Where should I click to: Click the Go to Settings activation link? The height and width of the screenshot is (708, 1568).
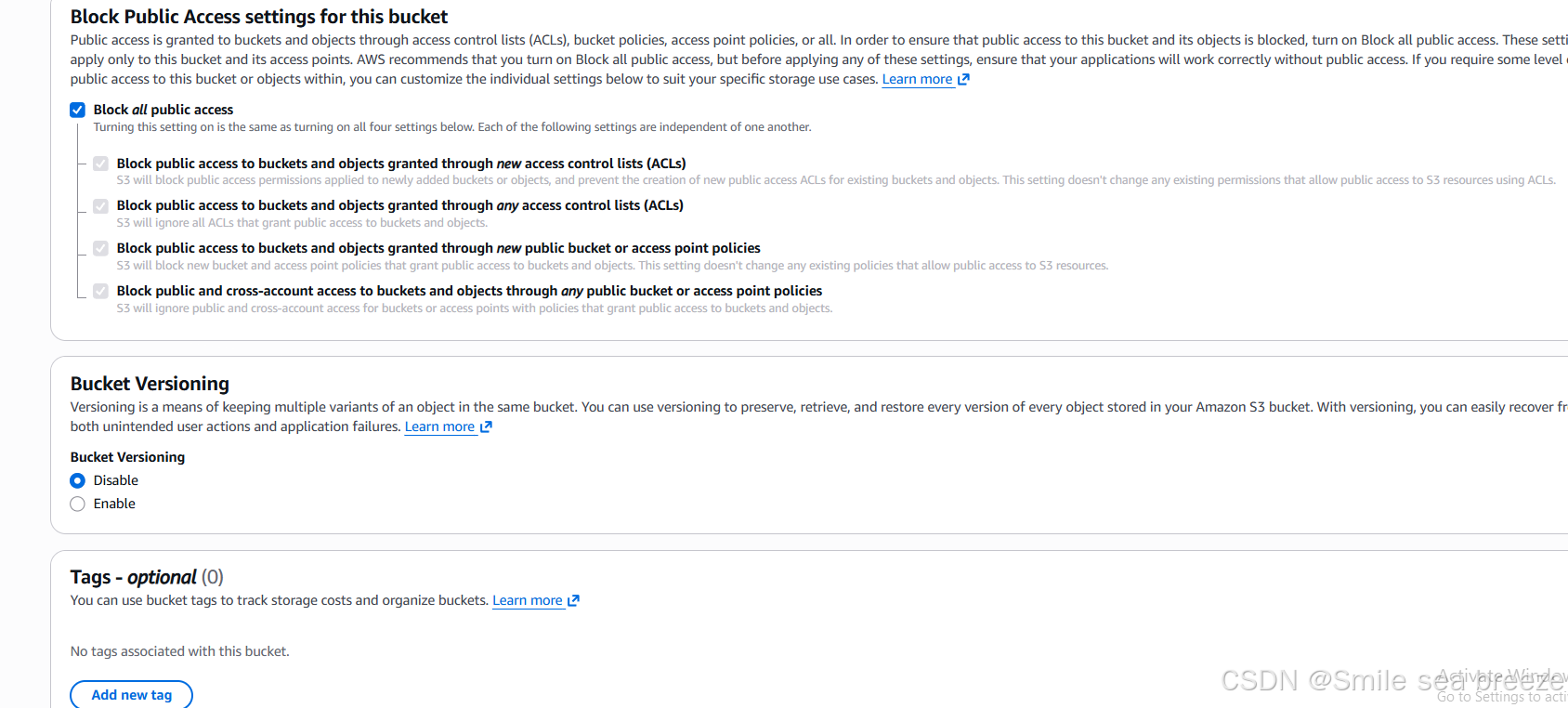[1498, 696]
